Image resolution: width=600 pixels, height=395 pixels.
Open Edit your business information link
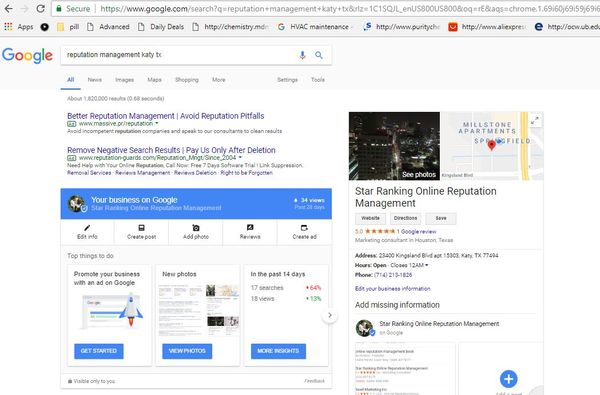pyautogui.click(x=393, y=289)
